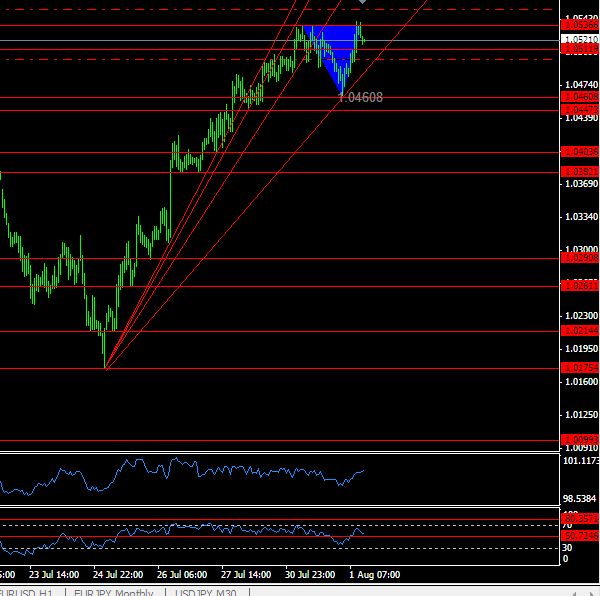This screenshot has width=600, height=596.
Task: Click the red 1.04473 price label
Action: pos(580,110)
